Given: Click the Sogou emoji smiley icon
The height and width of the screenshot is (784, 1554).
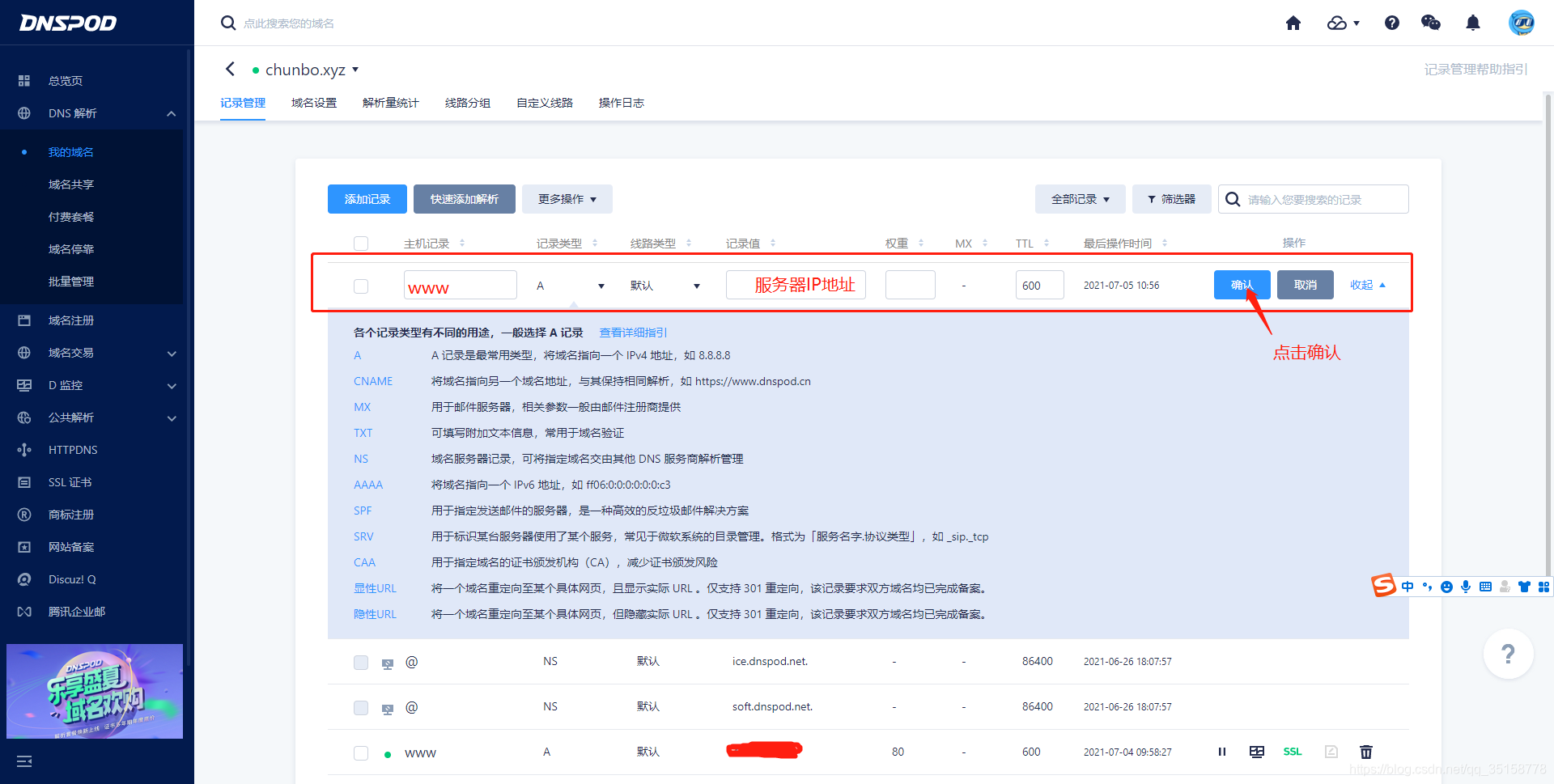Looking at the screenshot, I should pos(1446,587).
